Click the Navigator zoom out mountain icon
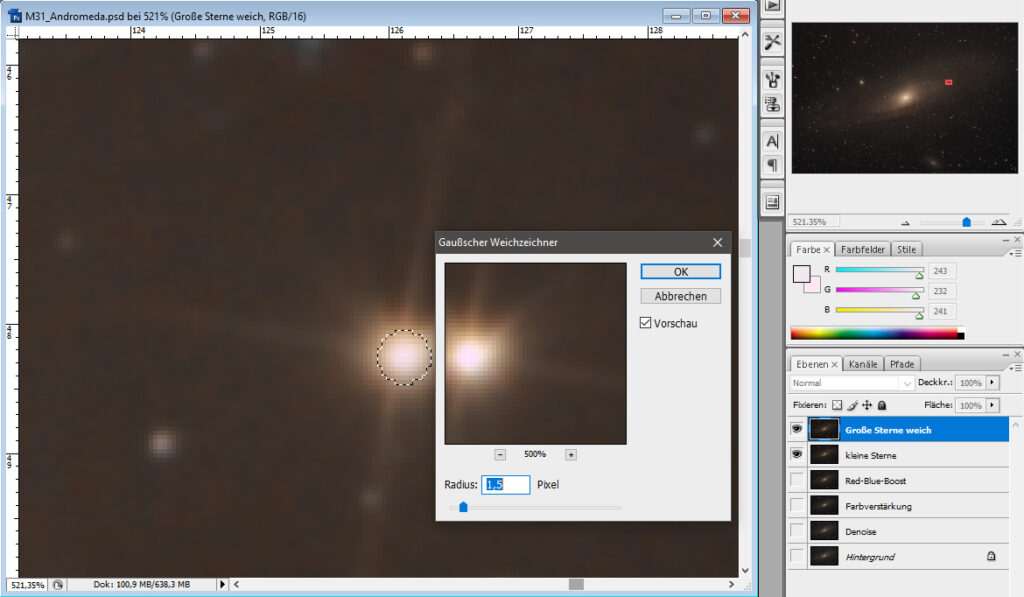Screen dimensions: 1024x597 (x=905, y=223)
